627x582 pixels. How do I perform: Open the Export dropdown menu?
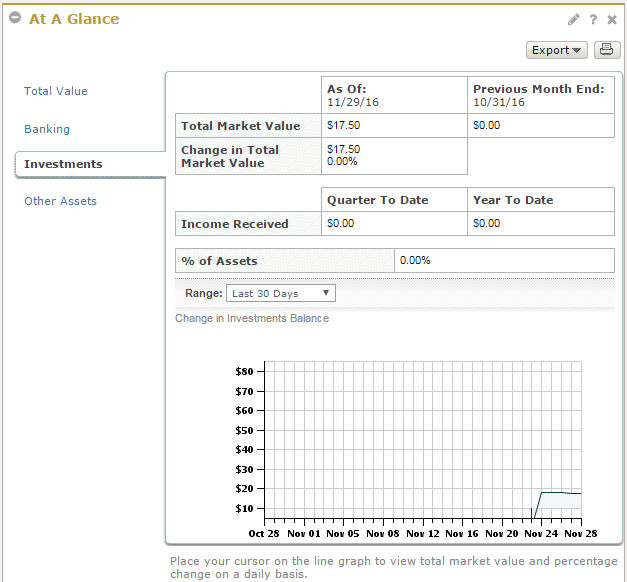557,50
